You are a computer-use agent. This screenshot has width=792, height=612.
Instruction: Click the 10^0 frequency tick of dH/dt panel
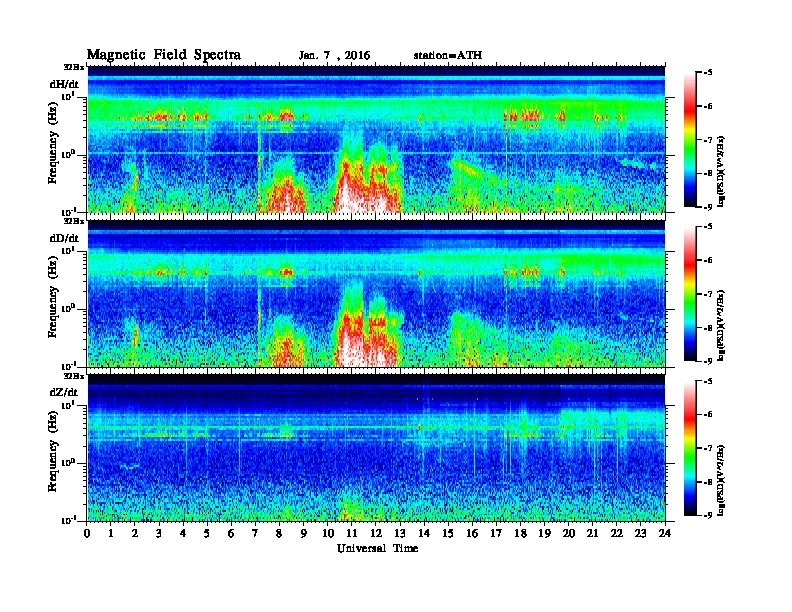69,154
